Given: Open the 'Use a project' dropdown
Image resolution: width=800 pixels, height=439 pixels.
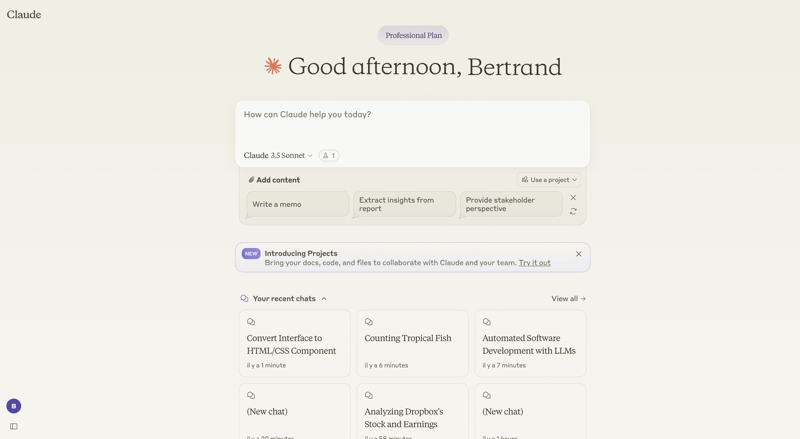Looking at the screenshot, I should point(549,180).
